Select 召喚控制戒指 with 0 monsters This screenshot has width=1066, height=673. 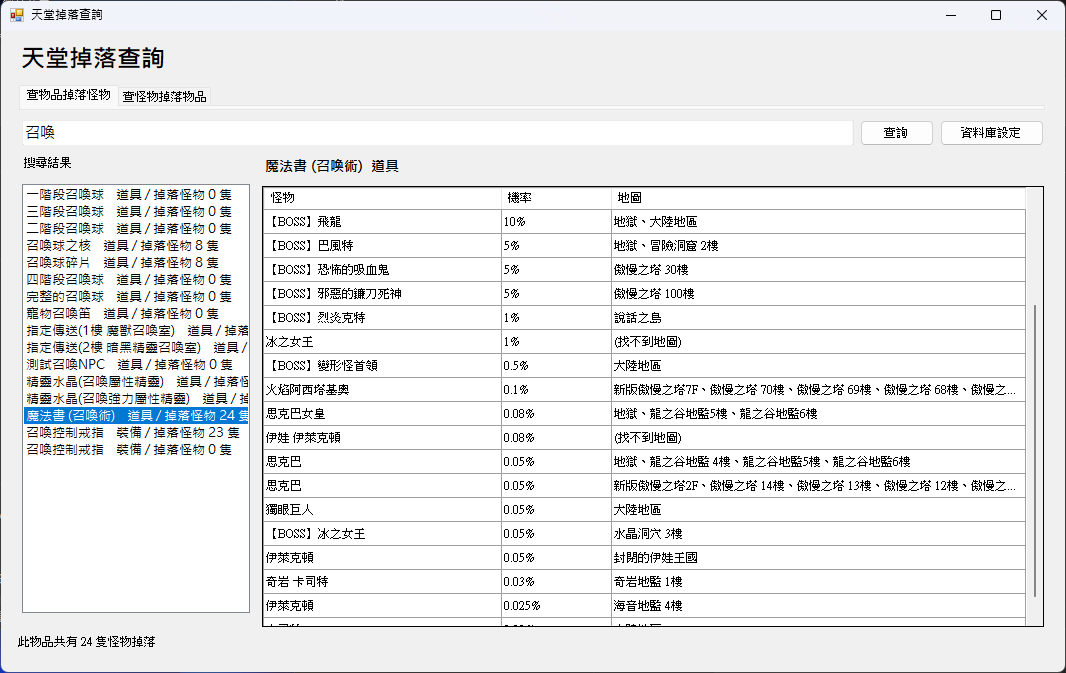(136, 449)
